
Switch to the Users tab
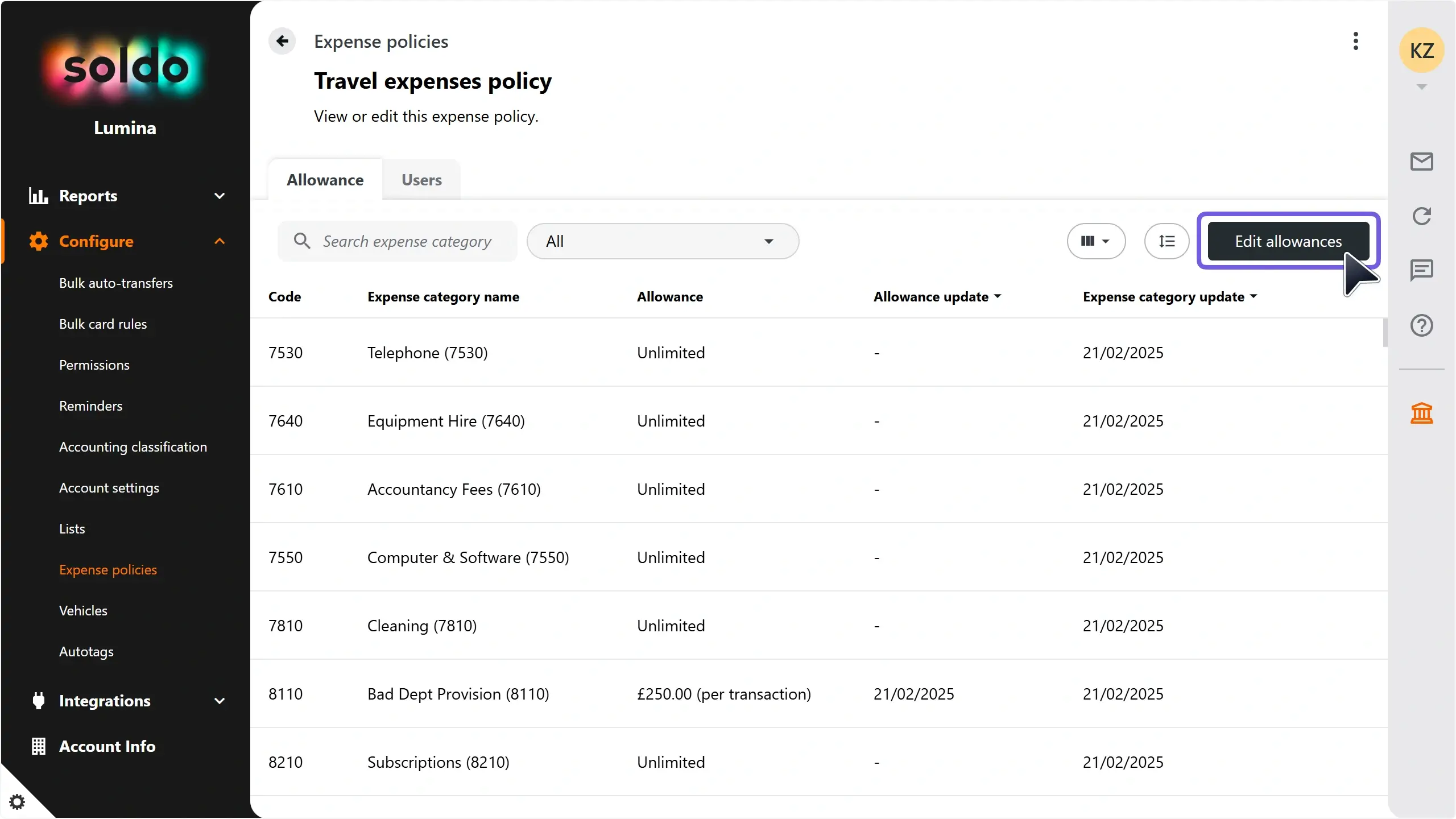coord(421,180)
